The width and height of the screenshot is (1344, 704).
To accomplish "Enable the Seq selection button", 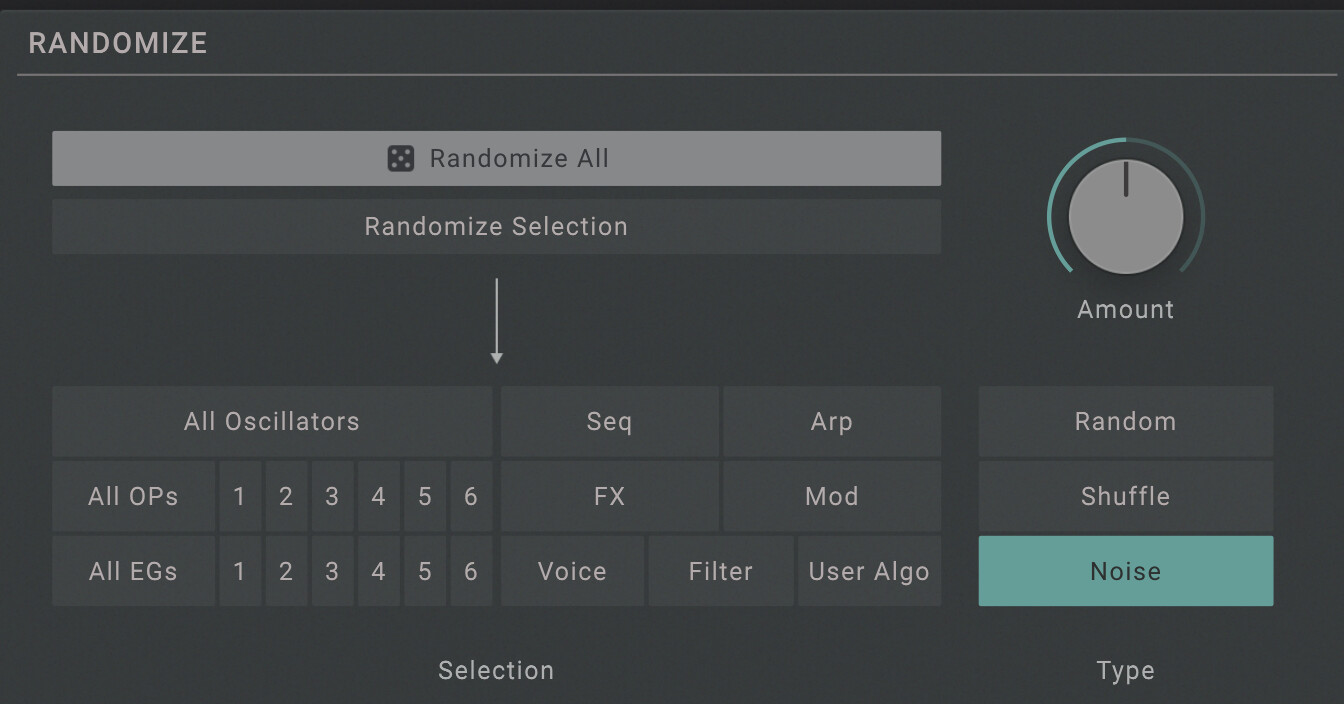I will click(x=609, y=421).
